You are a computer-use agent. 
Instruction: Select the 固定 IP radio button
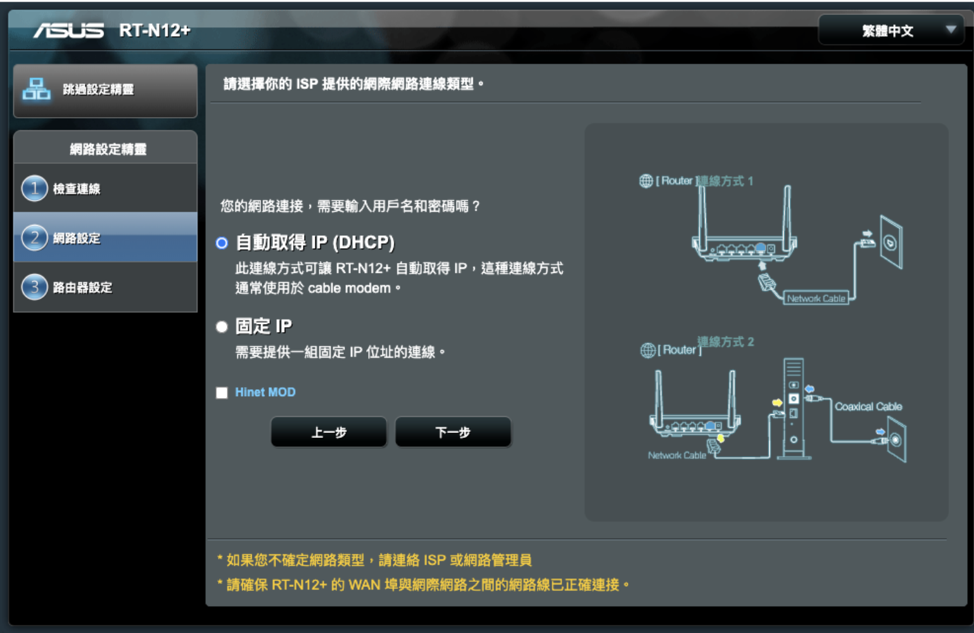click(x=222, y=327)
